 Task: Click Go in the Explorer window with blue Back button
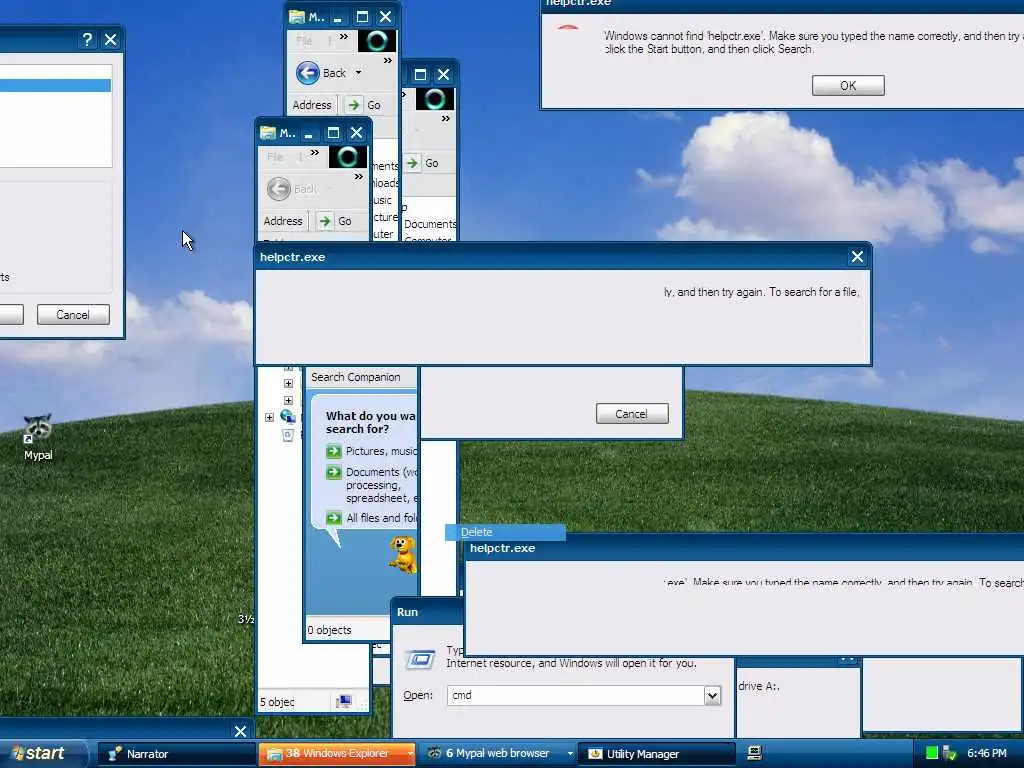point(364,105)
